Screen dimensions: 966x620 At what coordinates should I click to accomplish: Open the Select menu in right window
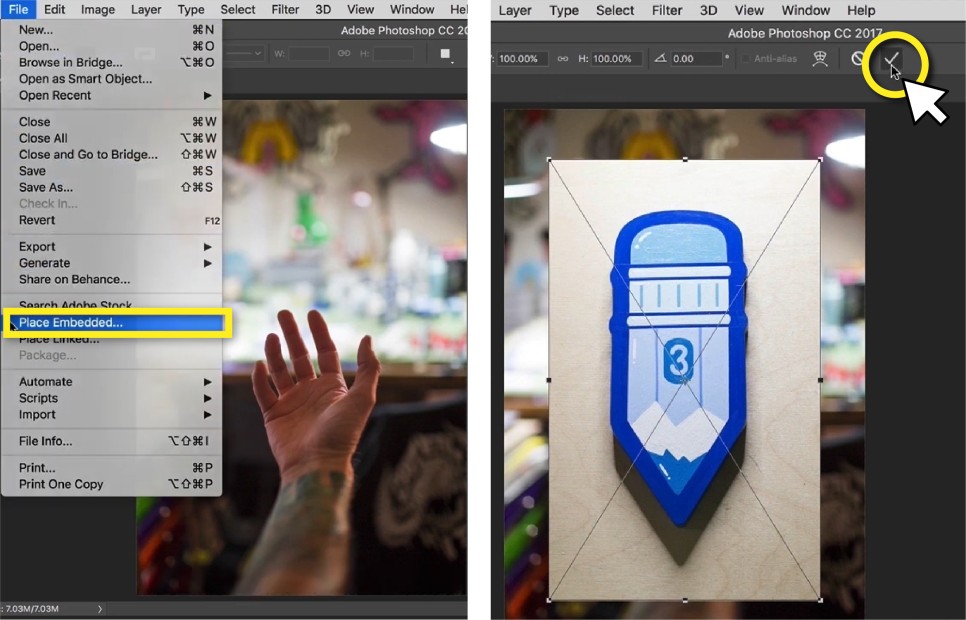[615, 10]
